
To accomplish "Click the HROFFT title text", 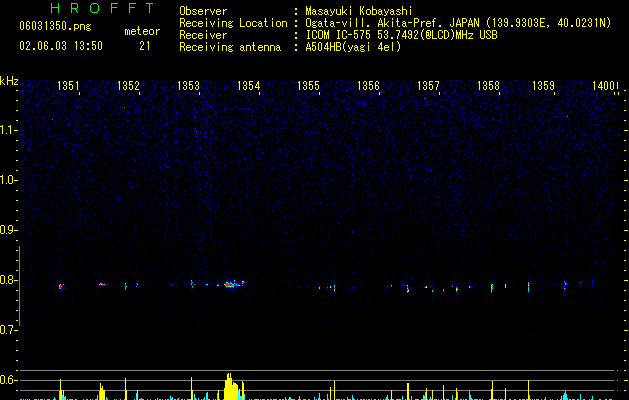I will 103,8.
